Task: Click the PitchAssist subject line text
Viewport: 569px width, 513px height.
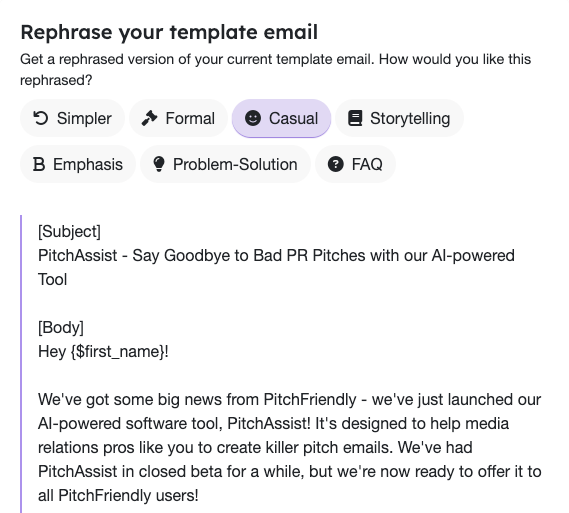Action: pos(277,267)
